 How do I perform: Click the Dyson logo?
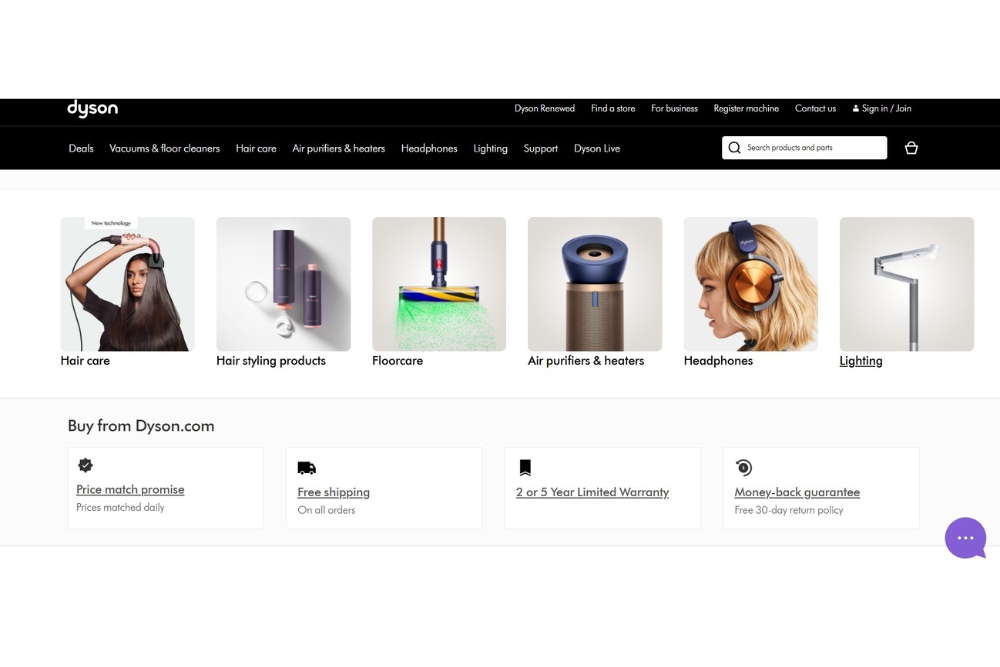(92, 108)
